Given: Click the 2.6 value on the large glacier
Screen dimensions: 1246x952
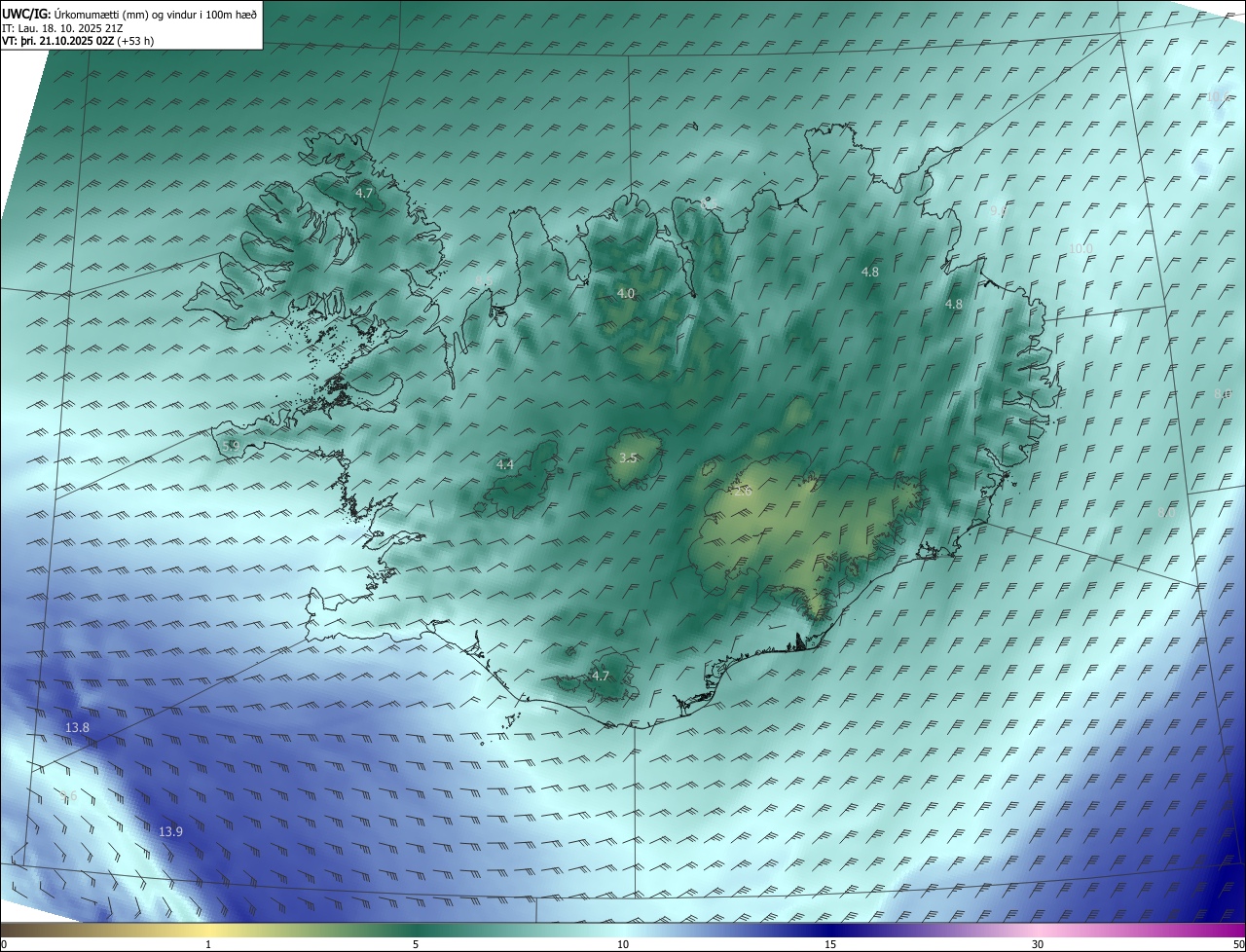Looking at the screenshot, I should click(744, 492).
